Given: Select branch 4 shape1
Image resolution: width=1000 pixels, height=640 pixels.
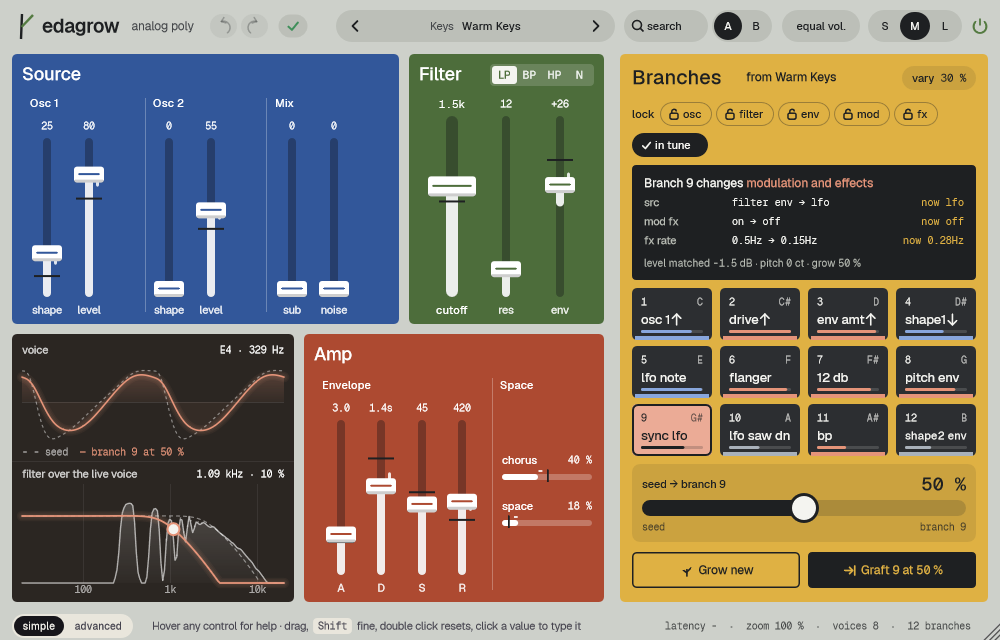Looking at the screenshot, I should [x=936, y=314].
